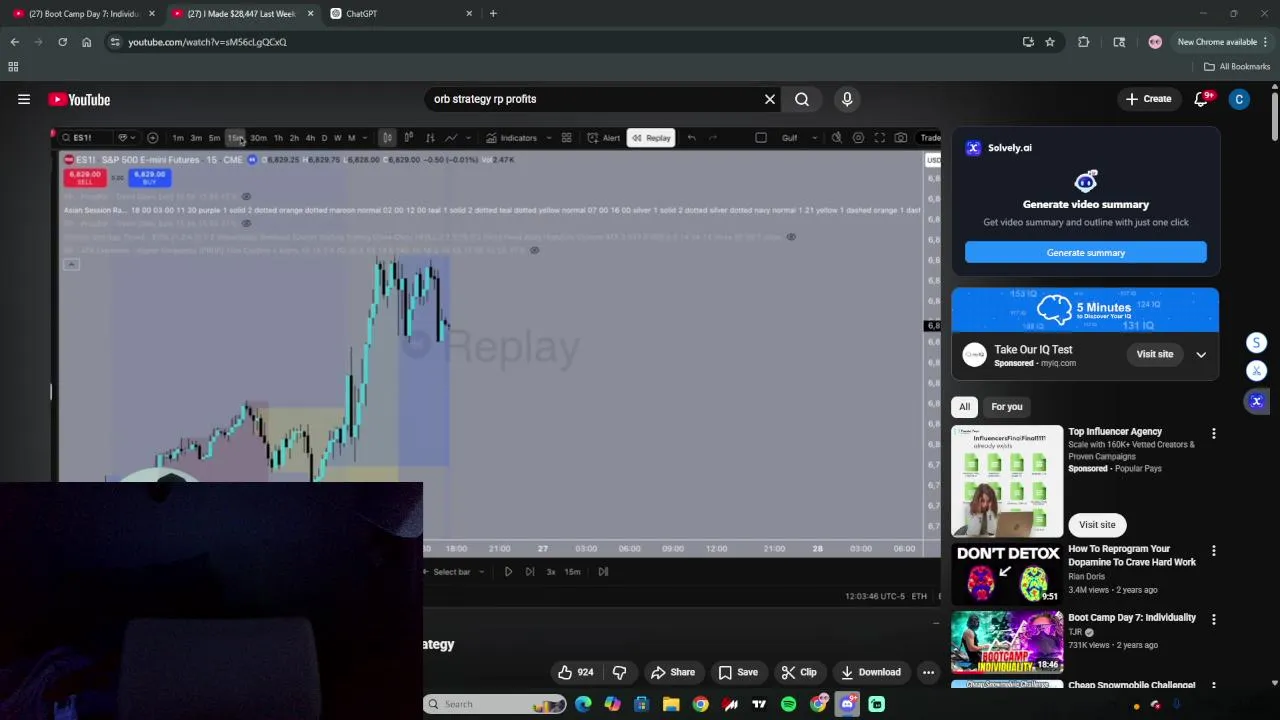
Task: Start voice search with the microphone icon
Action: 847,99
